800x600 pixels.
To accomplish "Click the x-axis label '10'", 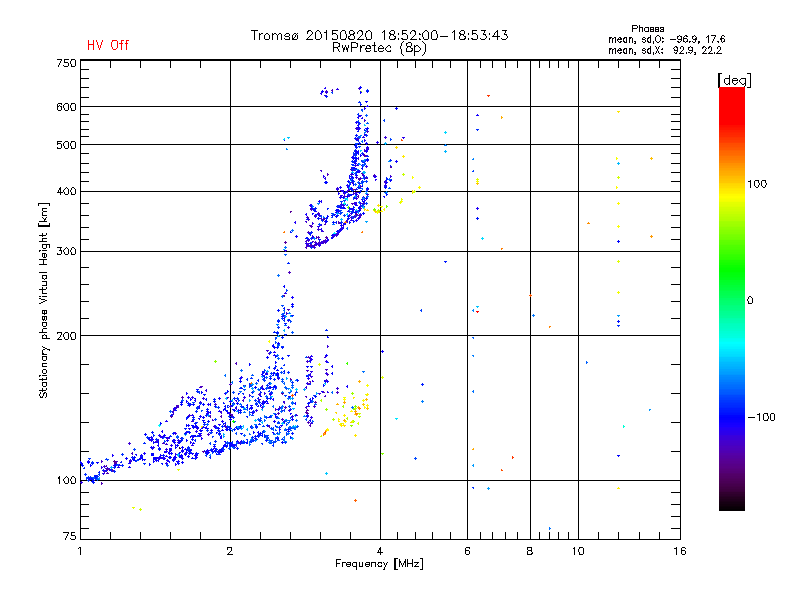I will pos(578,551).
